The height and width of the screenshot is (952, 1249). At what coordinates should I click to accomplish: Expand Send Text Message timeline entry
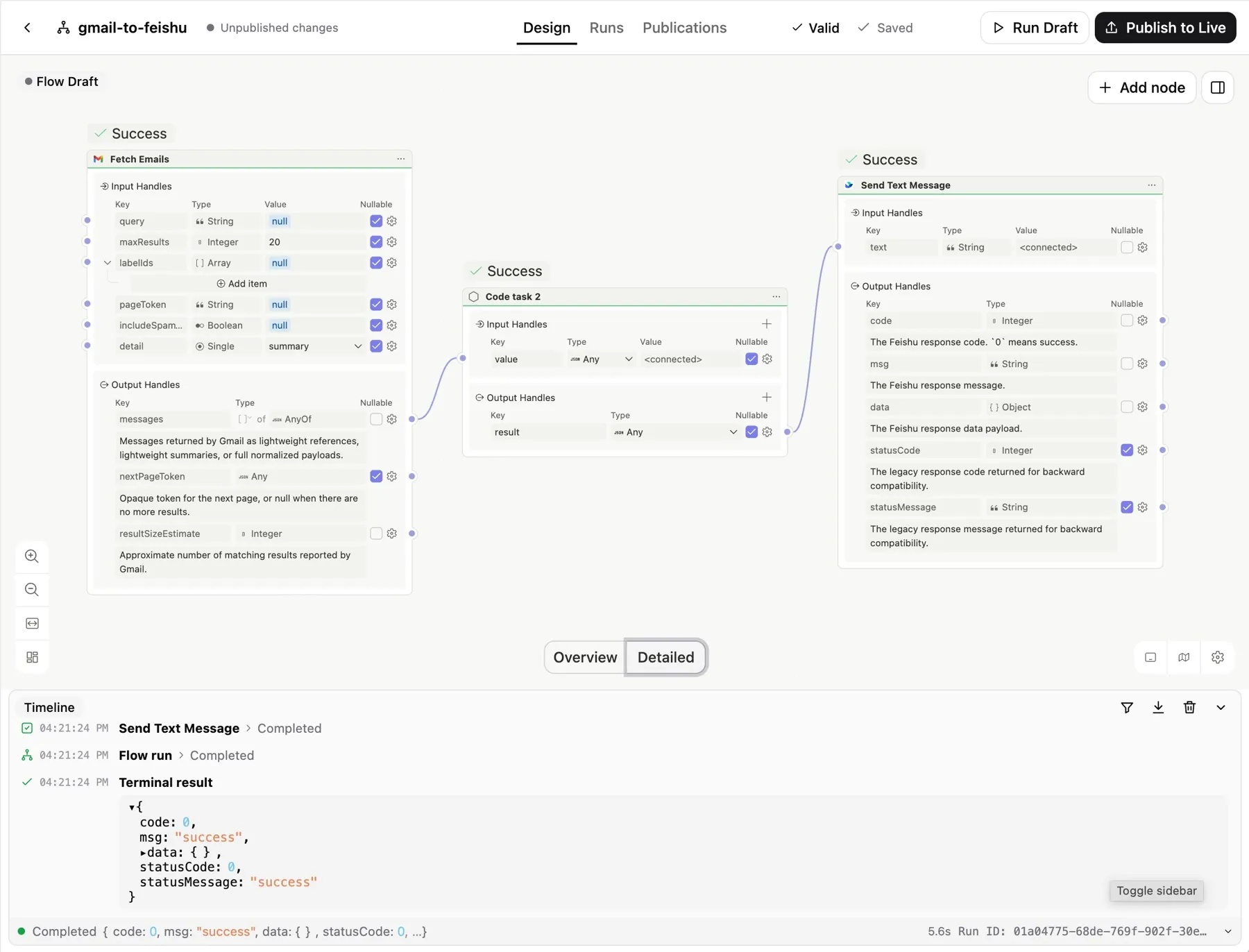pyautogui.click(x=248, y=729)
